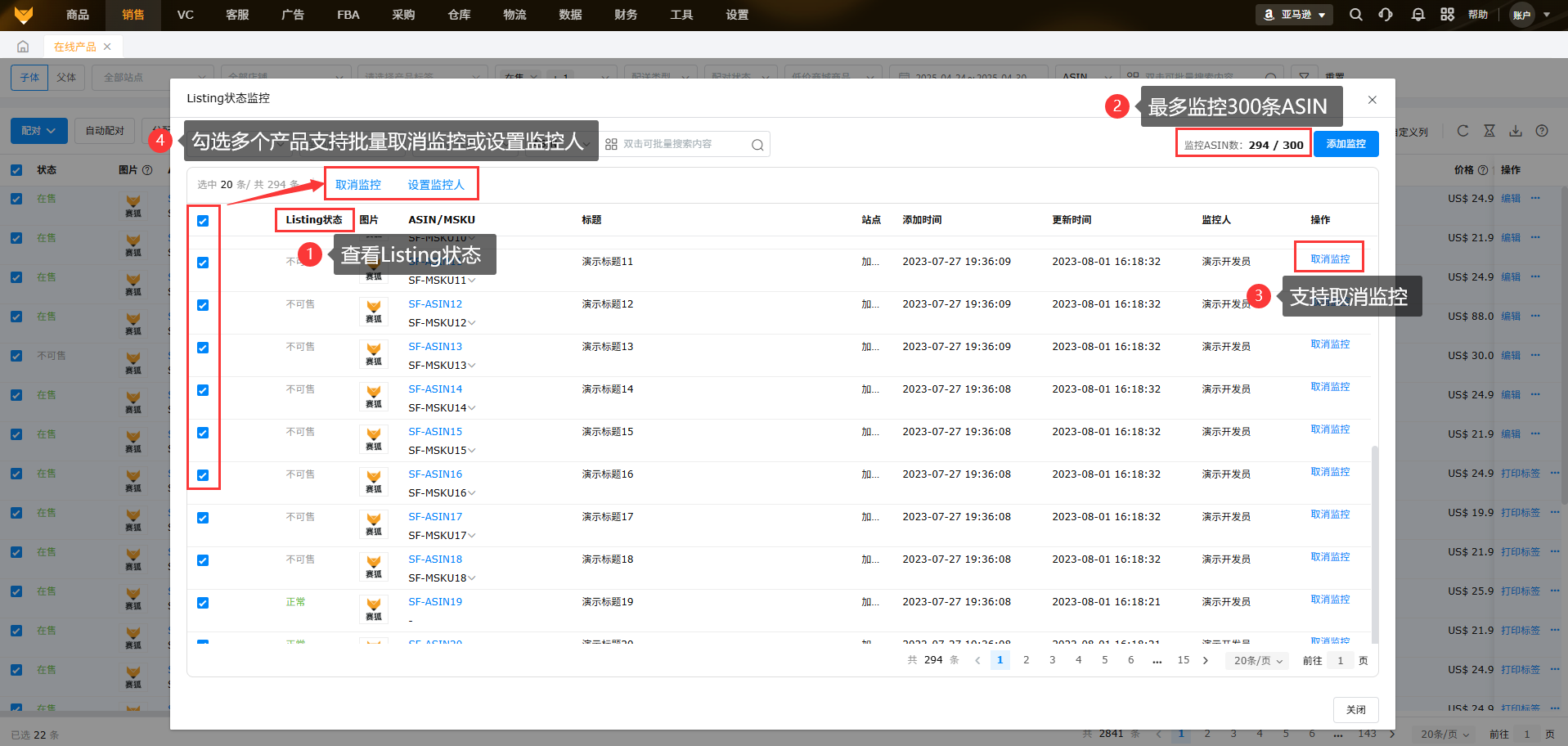Go to next page in dialog pagination
This screenshot has width=1568, height=746.
[1206, 660]
